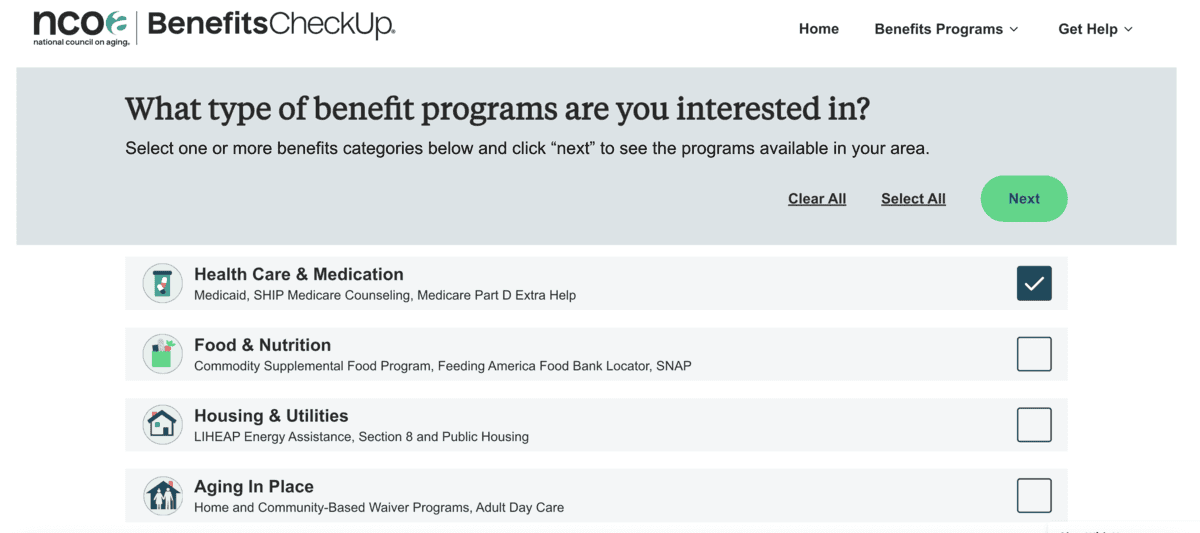The image size is (1200, 533).
Task: Enable the Aging In Place checkbox
Action: tap(1034, 496)
